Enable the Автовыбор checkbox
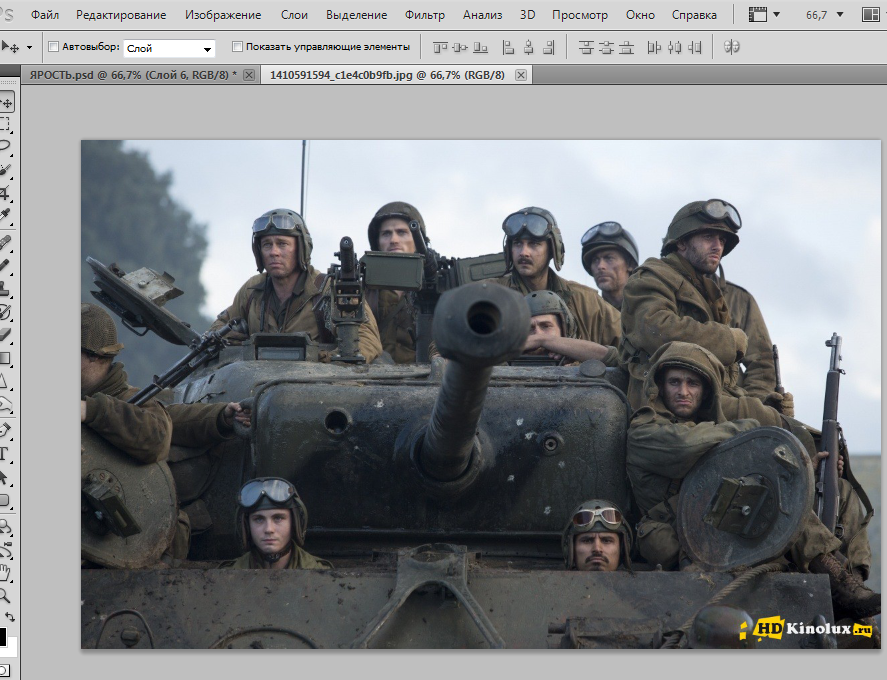The width and height of the screenshot is (887, 680). [53, 47]
